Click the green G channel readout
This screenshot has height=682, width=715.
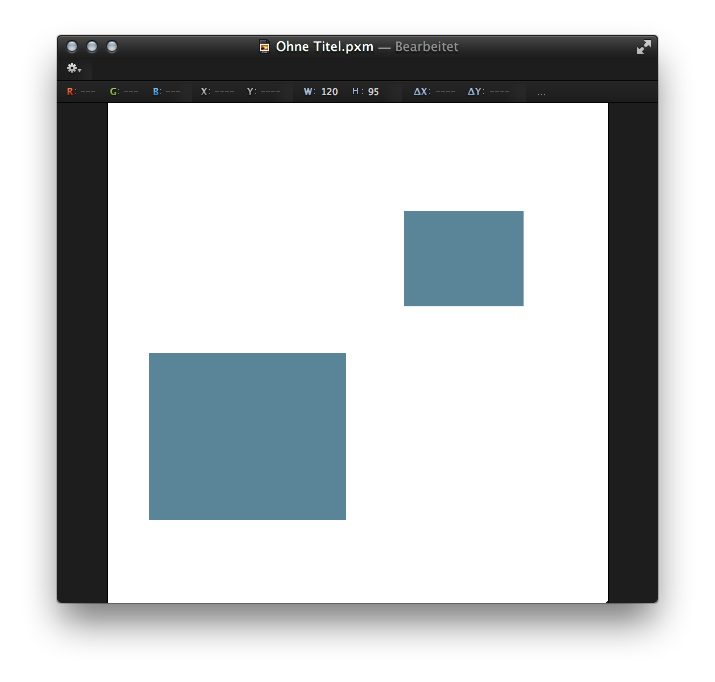(x=124, y=92)
